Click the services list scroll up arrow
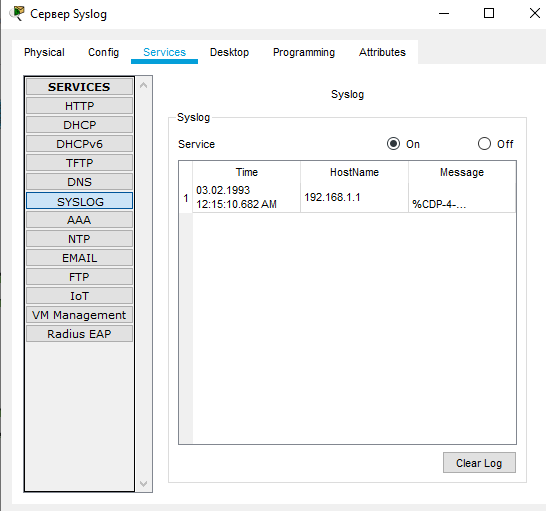Screen dimensions: 546x511 coord(143,85)
